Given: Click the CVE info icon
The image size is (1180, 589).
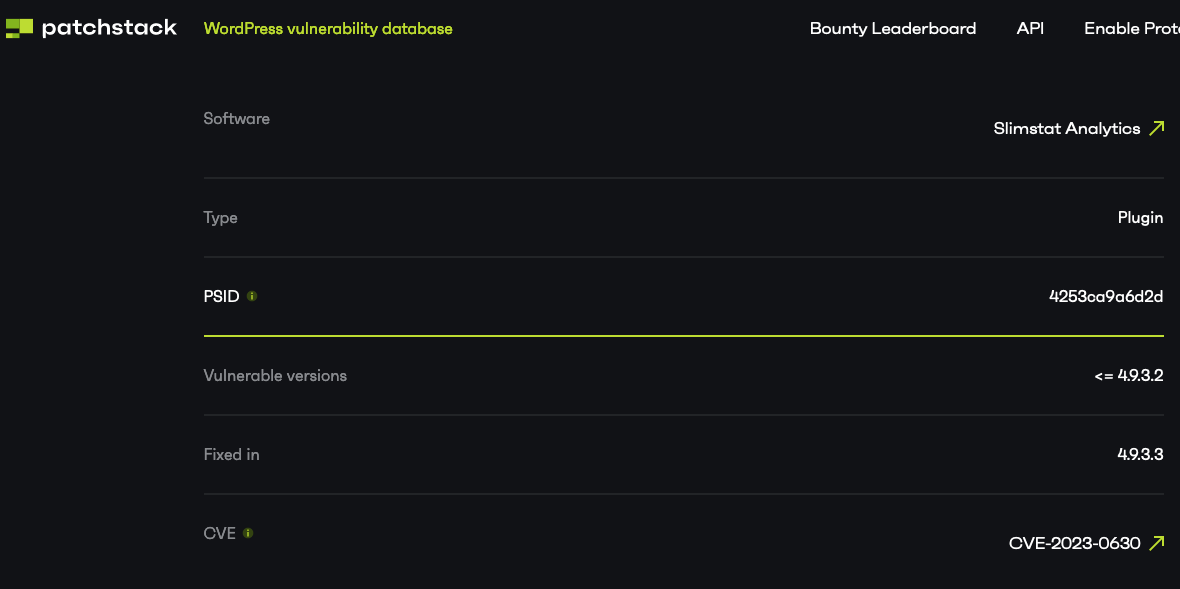Looking at the screenshot, I should (x=248, y=533).
